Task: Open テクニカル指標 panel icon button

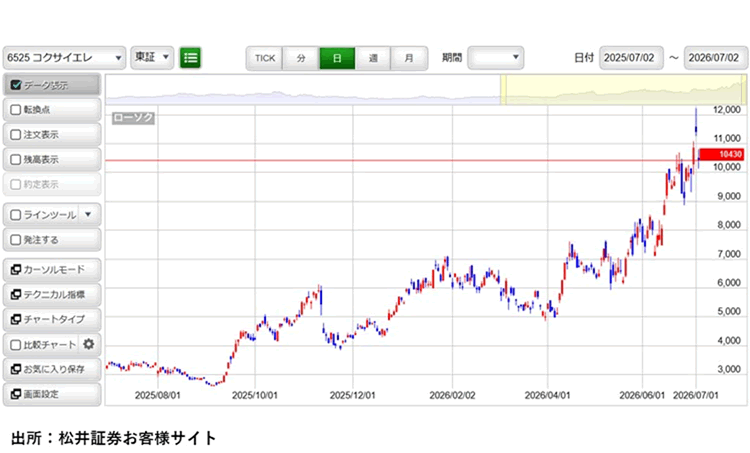Action: tap(52, 295)
